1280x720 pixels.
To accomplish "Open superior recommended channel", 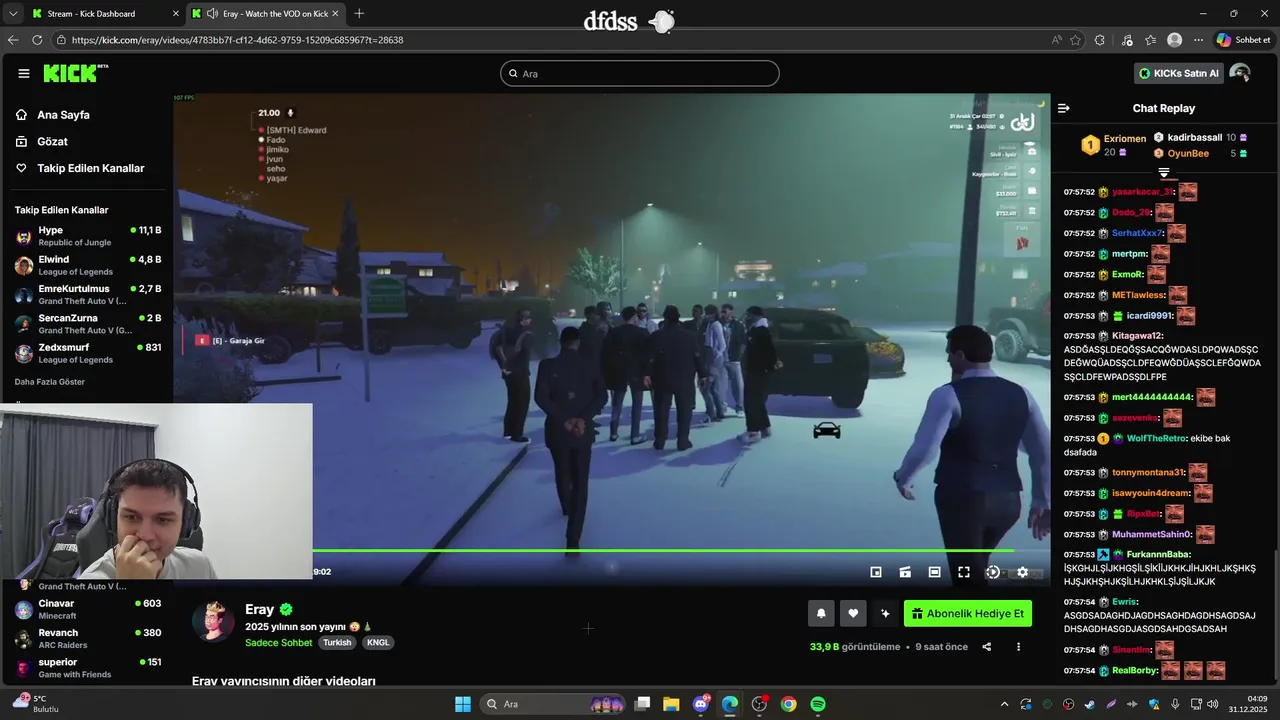I will click(88, 667).
